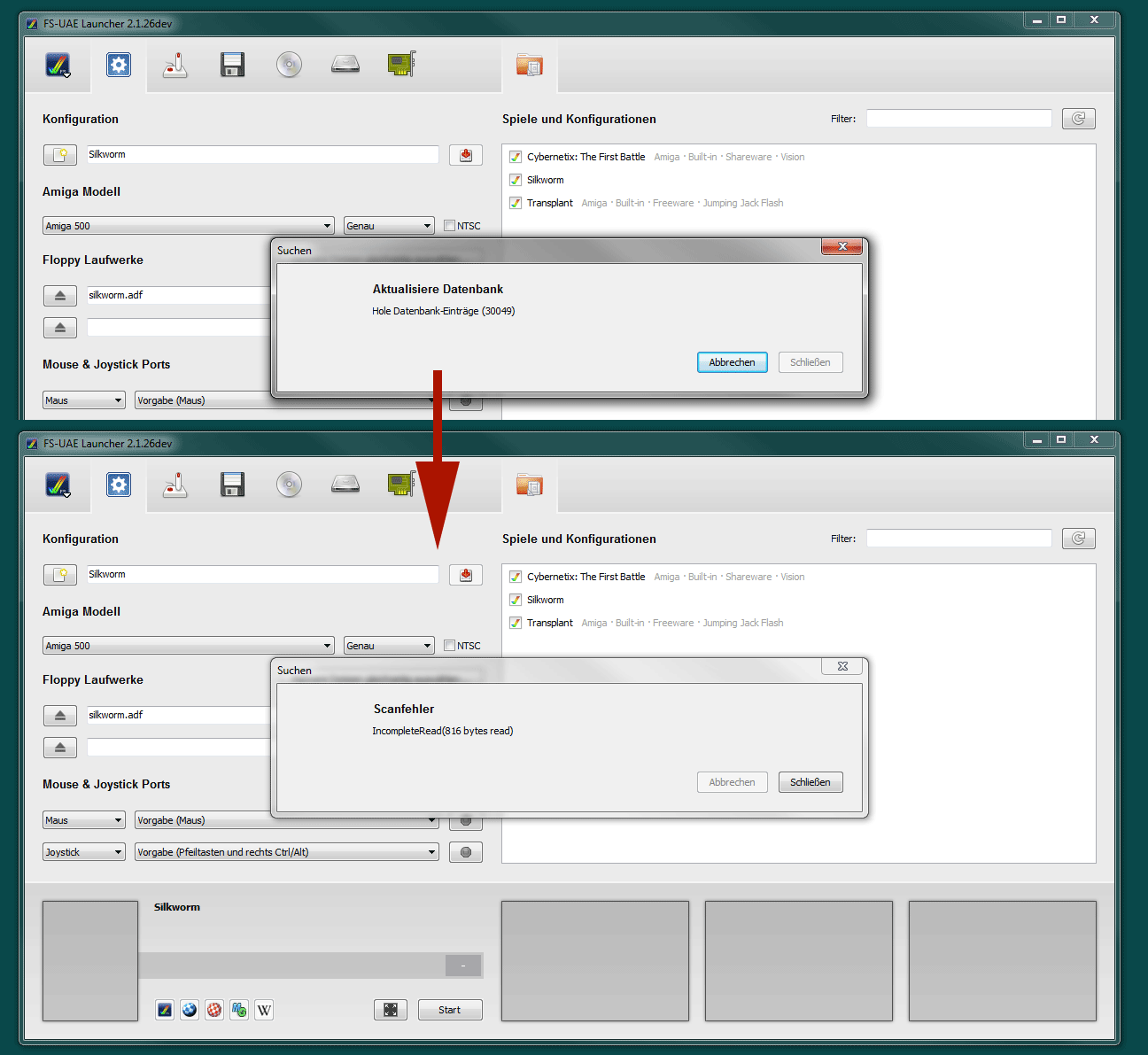Open floppy disk tab in upper window

click(x=232, y=65)
